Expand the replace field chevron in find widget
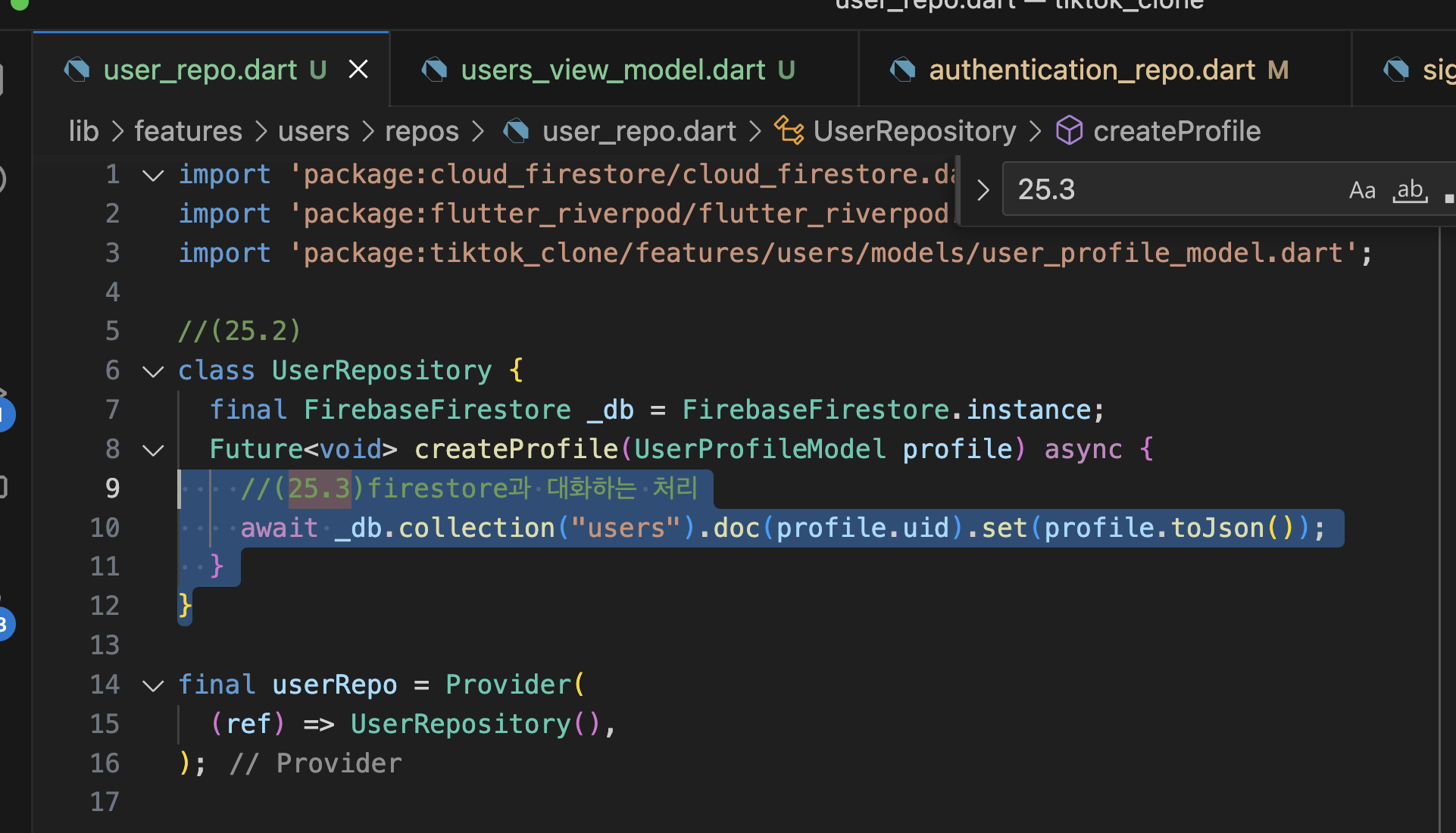Screen dimensions: 1456x833 tap(983, 190)
